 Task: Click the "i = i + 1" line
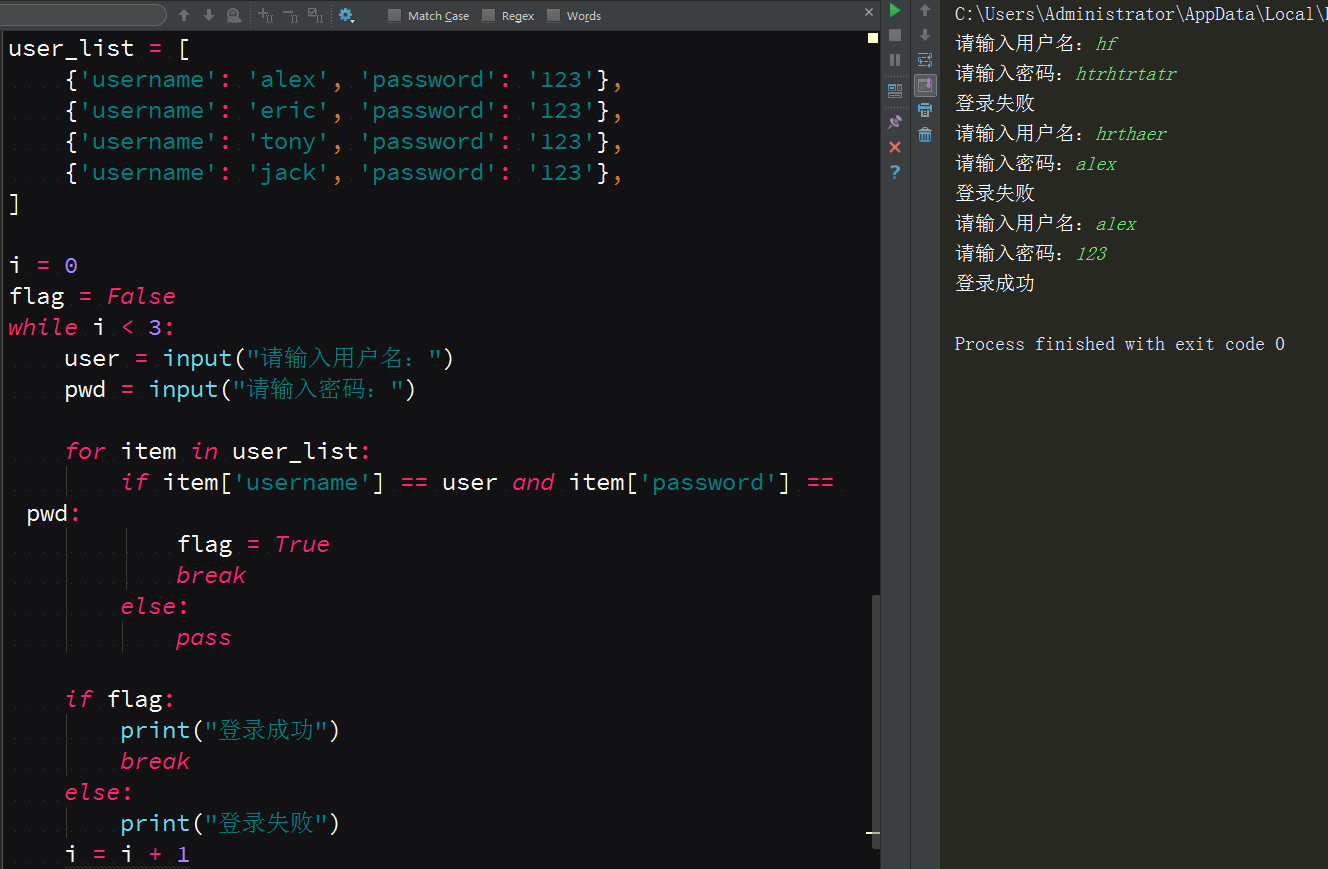[127, 854]
